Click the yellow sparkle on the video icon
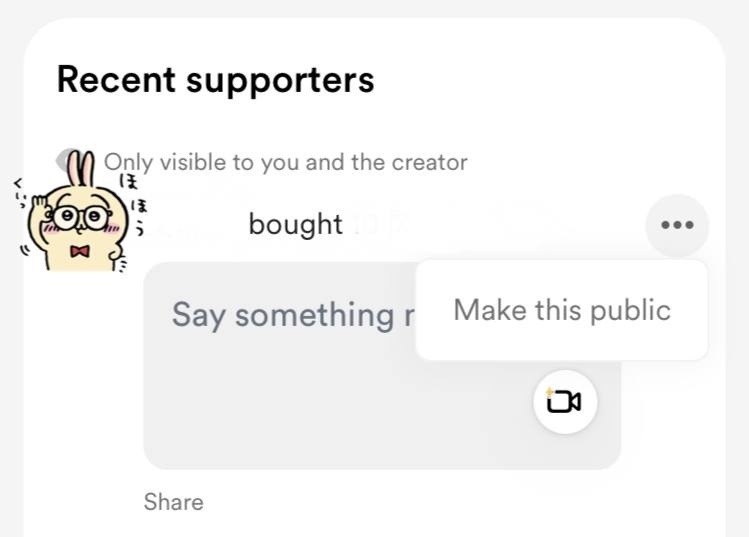The image size is (749, 537). 550,392
